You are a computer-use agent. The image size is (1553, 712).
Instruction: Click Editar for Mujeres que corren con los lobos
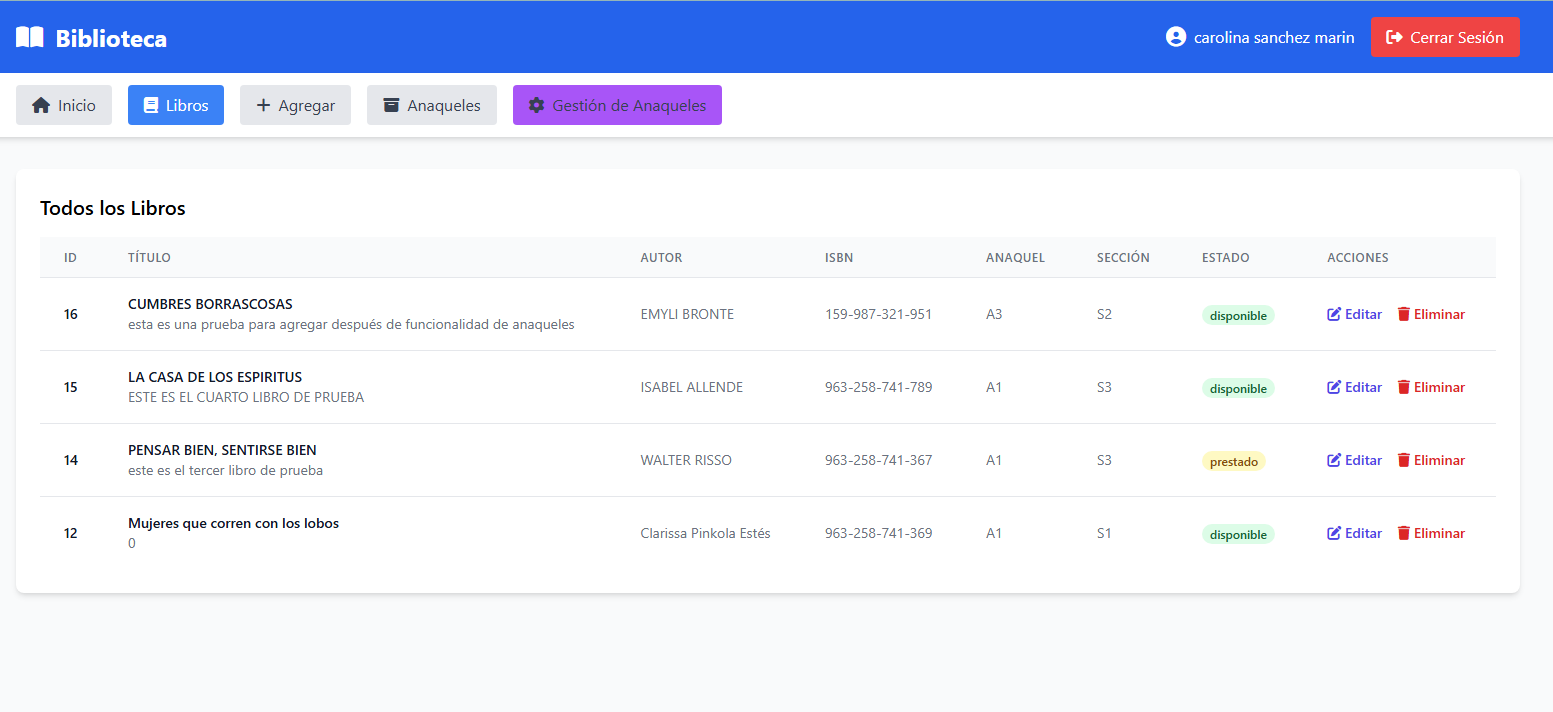click(1362, 533)
